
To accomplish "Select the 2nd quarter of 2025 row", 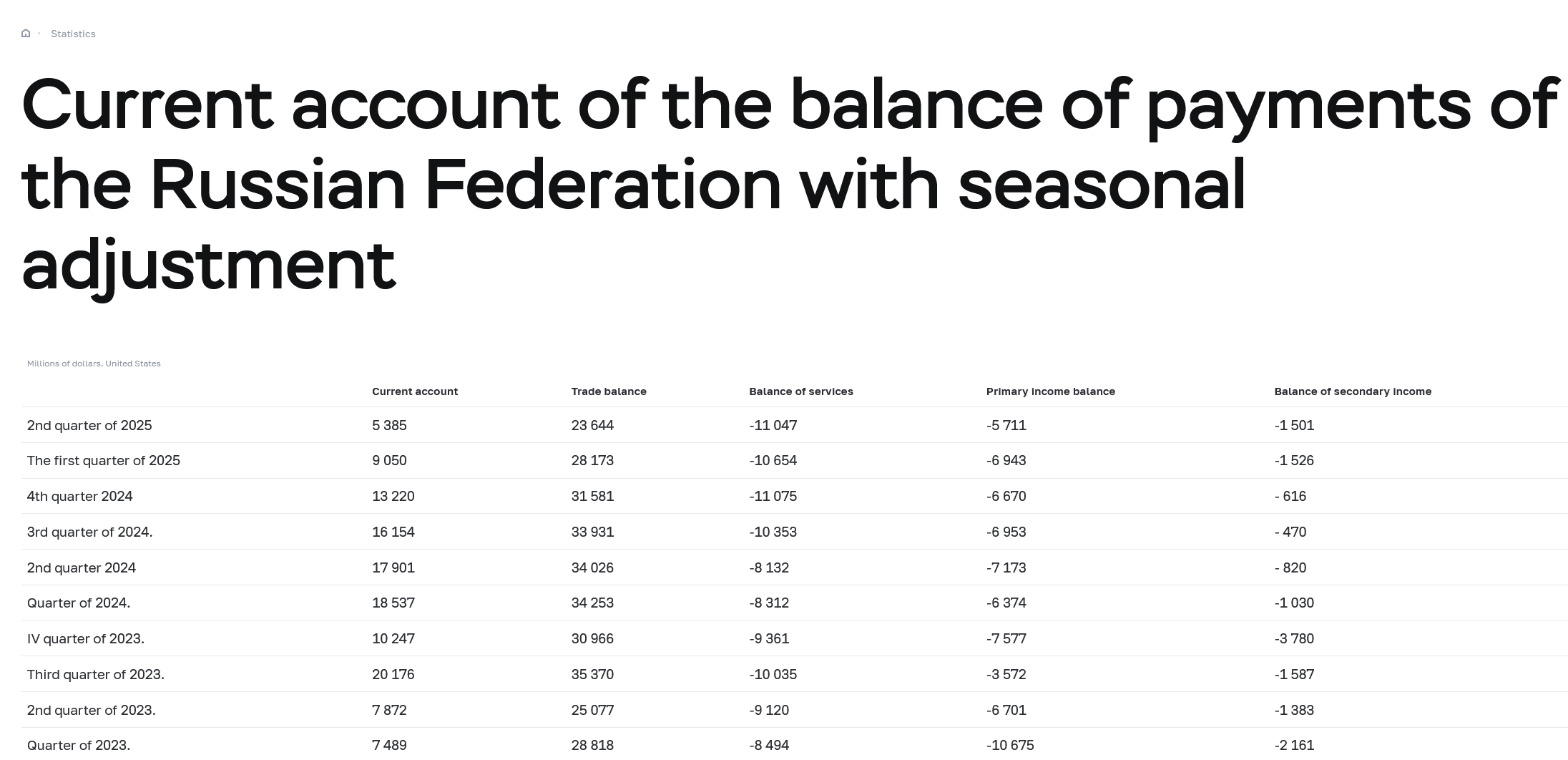I will (x=794, y=425).
